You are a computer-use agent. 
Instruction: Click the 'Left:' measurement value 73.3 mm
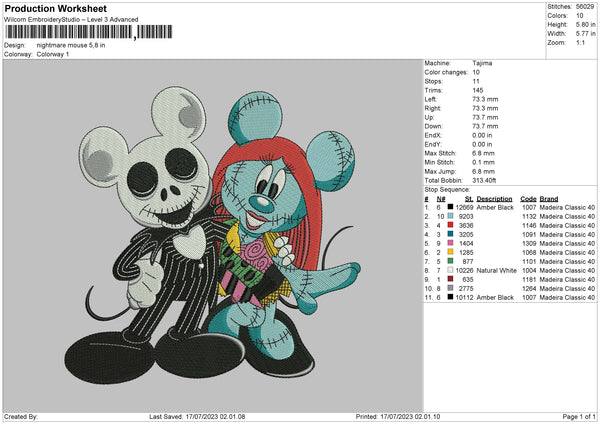[485, 99]
